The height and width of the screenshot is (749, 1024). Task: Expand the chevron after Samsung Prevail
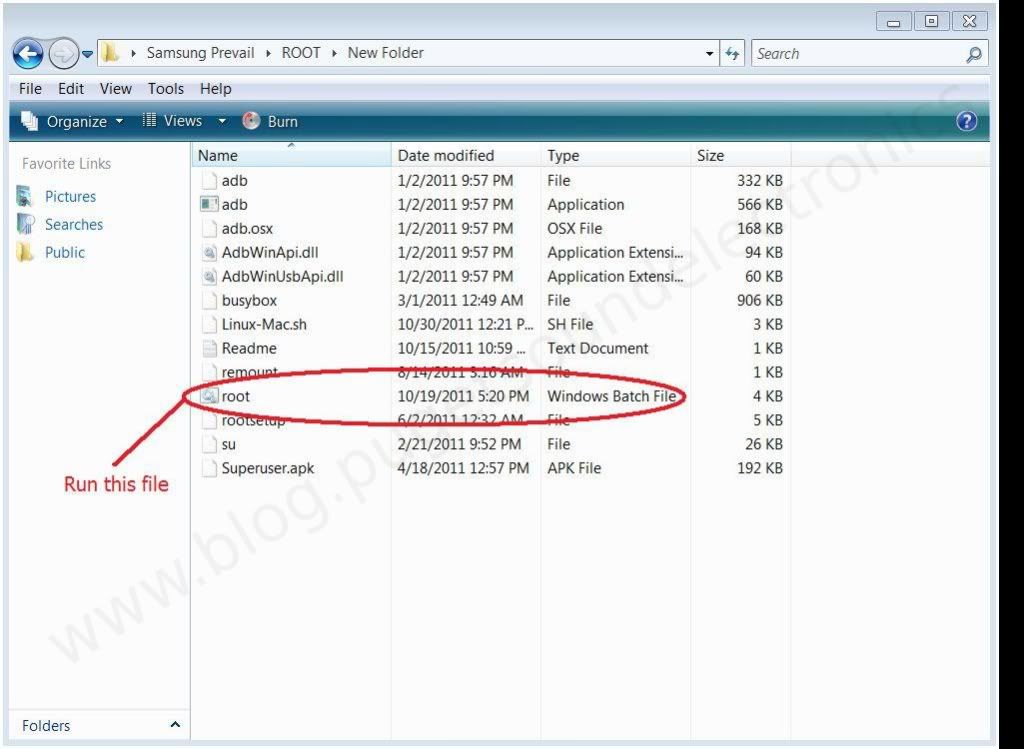[x=268, y=54]
